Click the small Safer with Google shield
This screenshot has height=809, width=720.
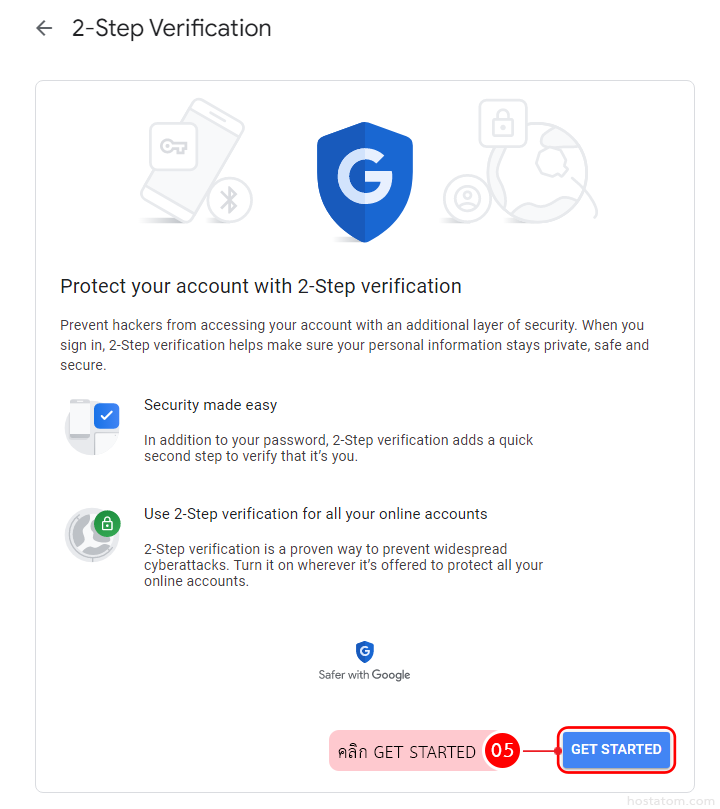click(365, 652)
